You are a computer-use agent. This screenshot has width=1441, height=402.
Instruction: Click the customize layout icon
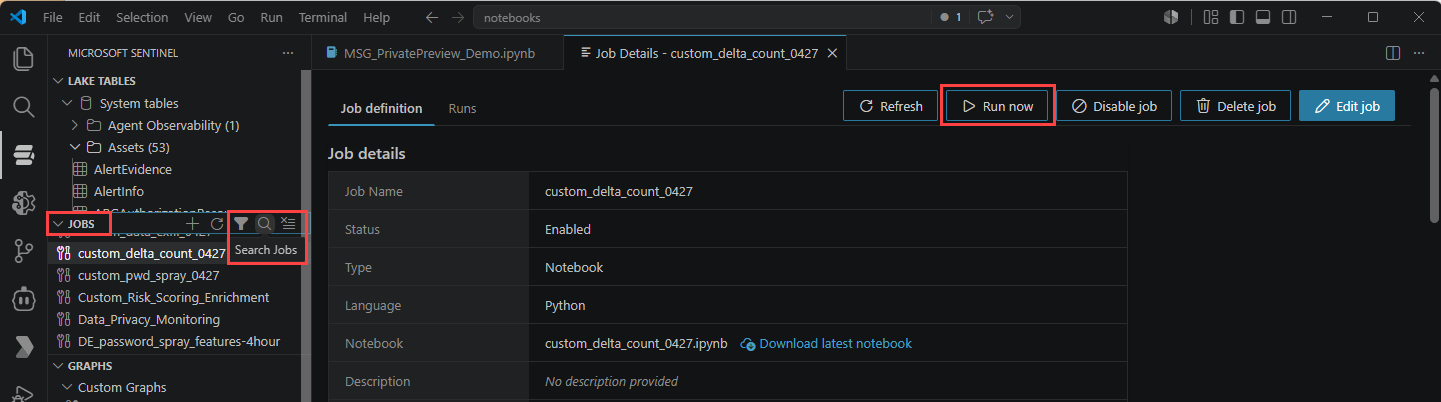tap(1211, 17)
